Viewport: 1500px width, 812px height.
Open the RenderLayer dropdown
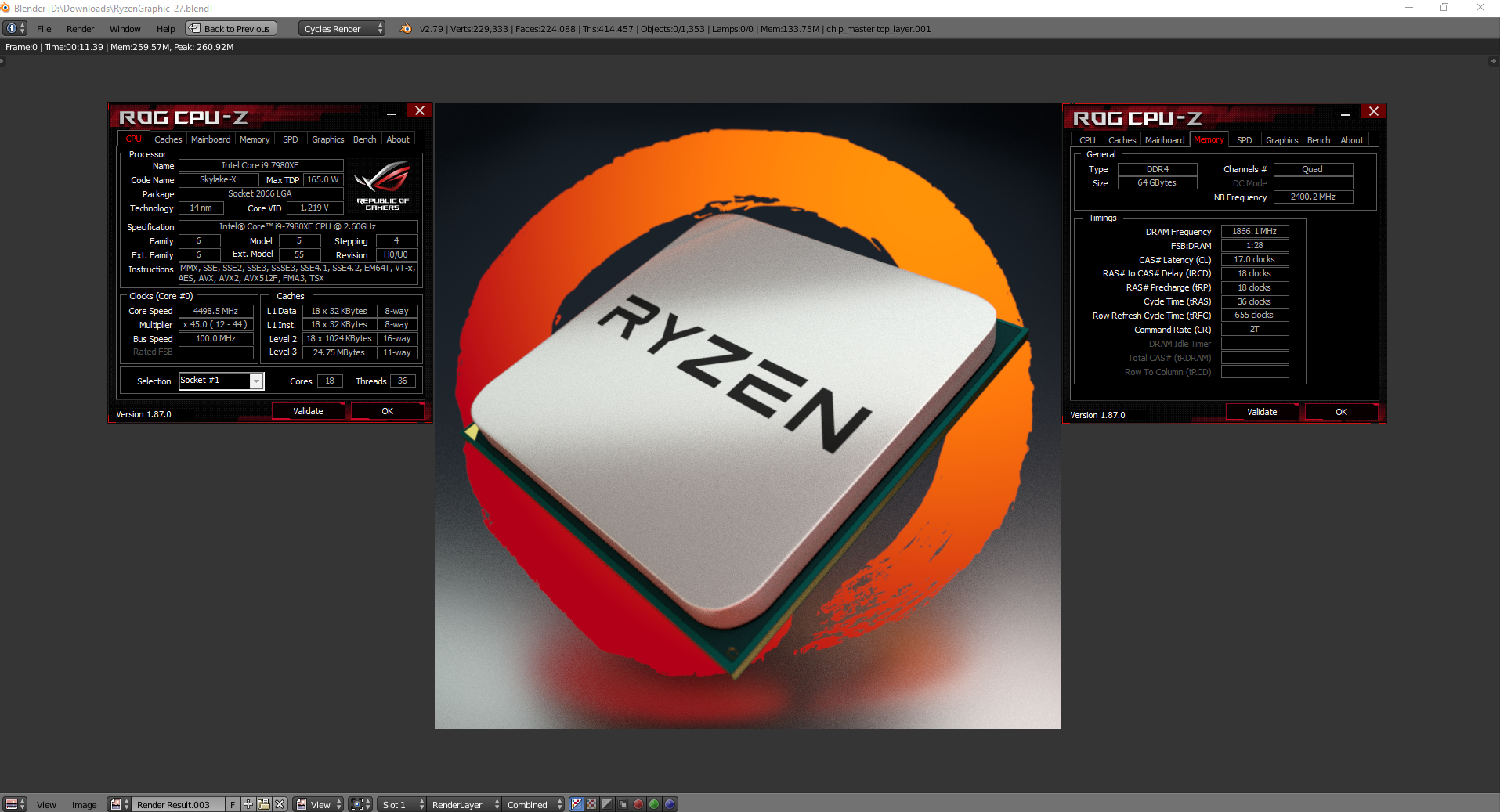(x=464, y=804)
